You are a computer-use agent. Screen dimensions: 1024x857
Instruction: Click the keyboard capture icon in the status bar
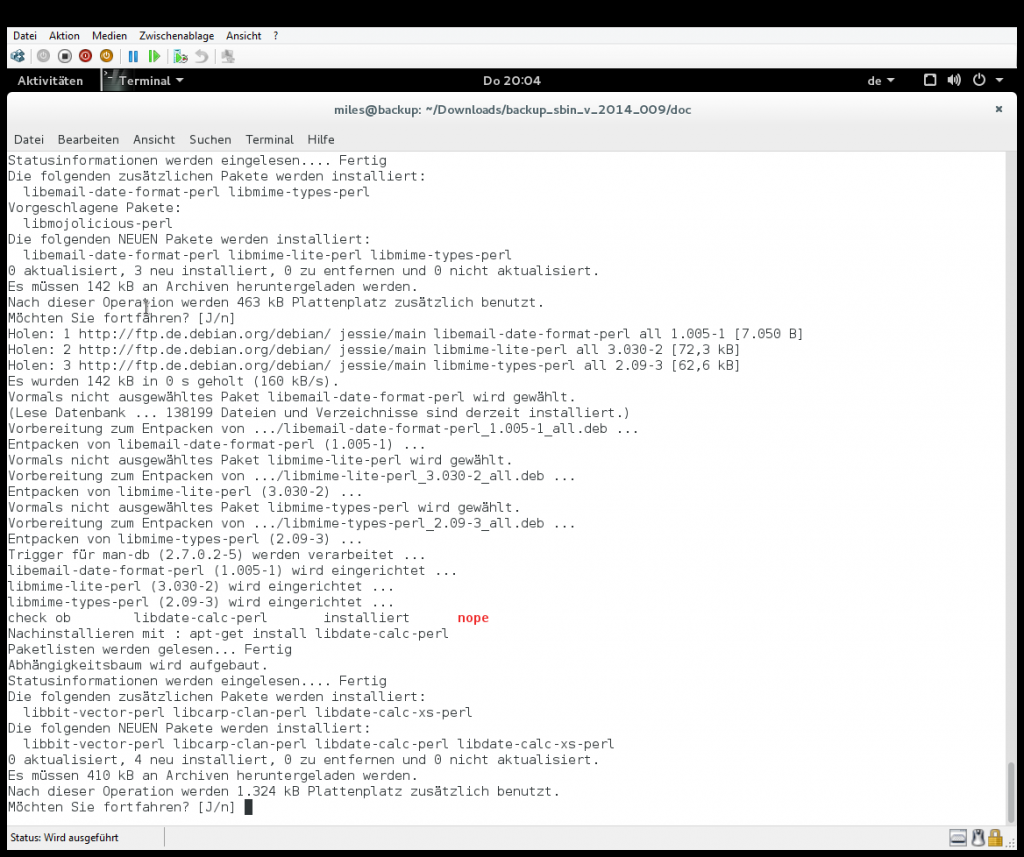[x=958, y=837]
